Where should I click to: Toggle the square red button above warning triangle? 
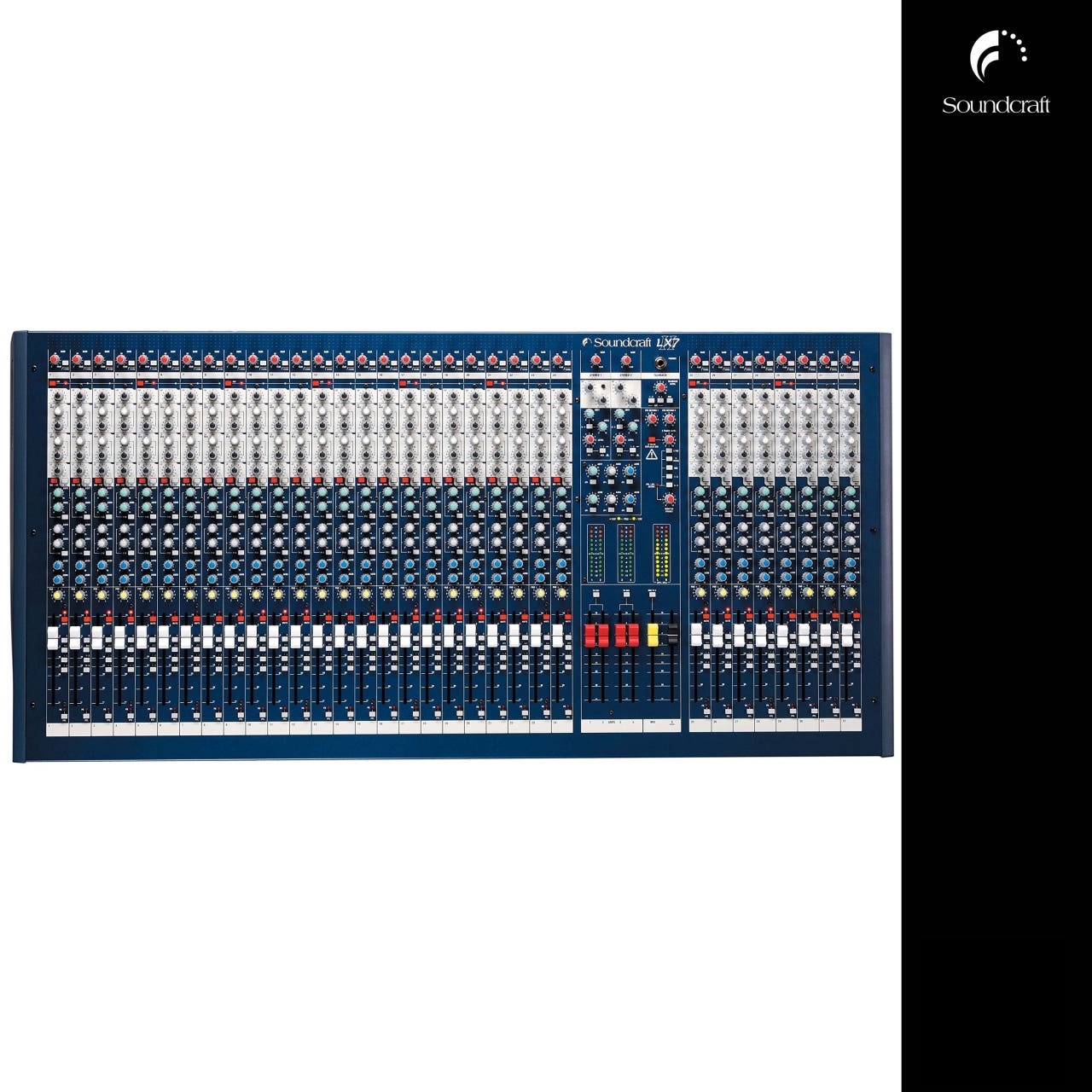click(652, 439)
